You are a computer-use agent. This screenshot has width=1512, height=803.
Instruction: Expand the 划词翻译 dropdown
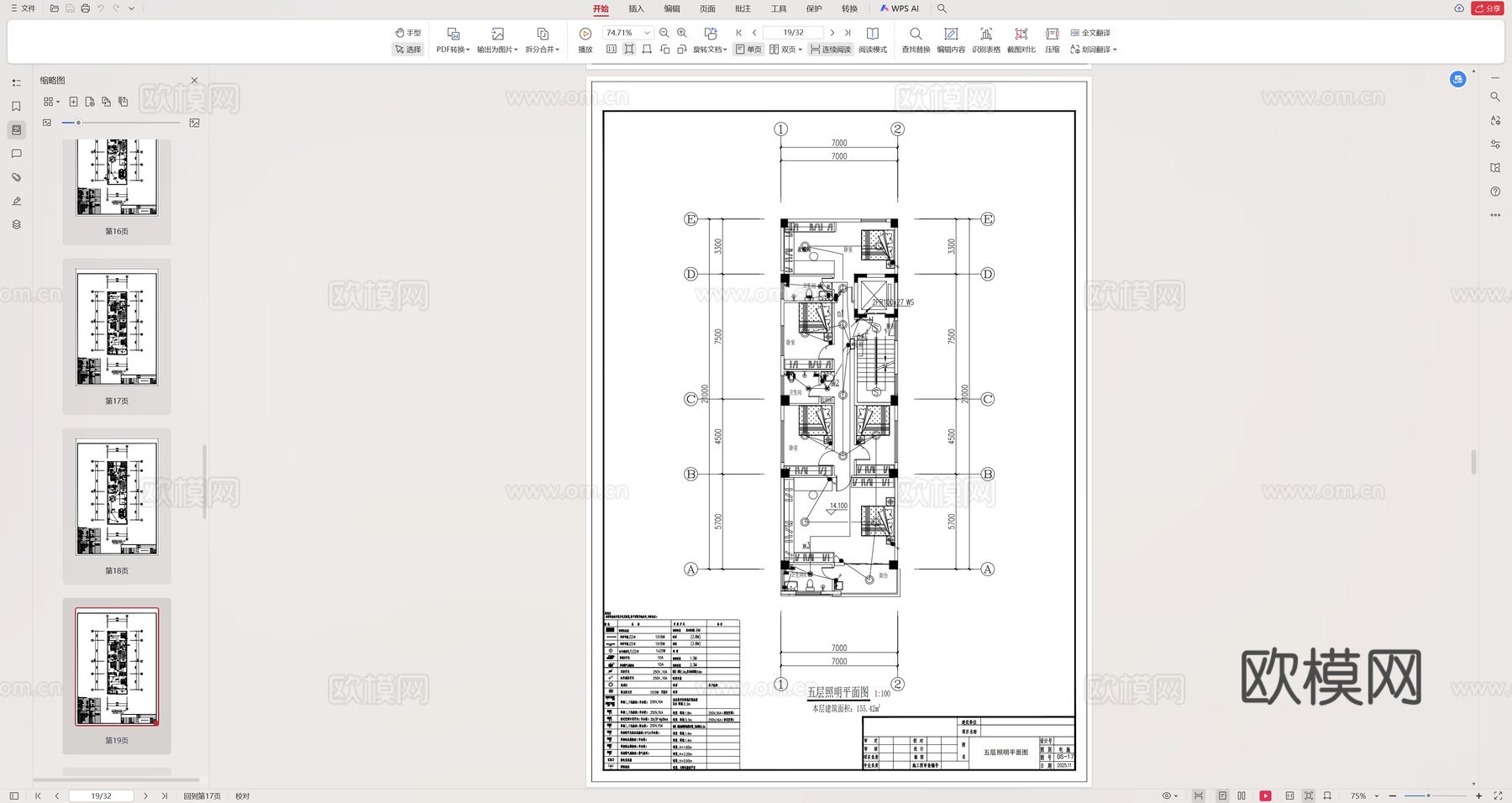[x=1094, y=50]
